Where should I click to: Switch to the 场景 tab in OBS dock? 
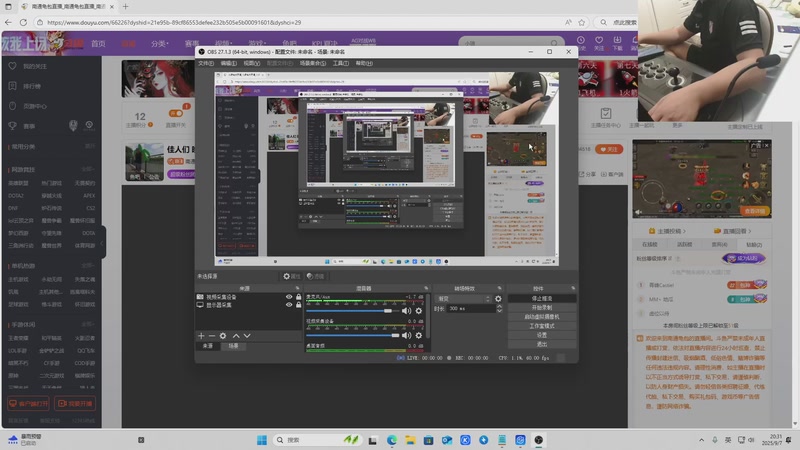point(233,346)
